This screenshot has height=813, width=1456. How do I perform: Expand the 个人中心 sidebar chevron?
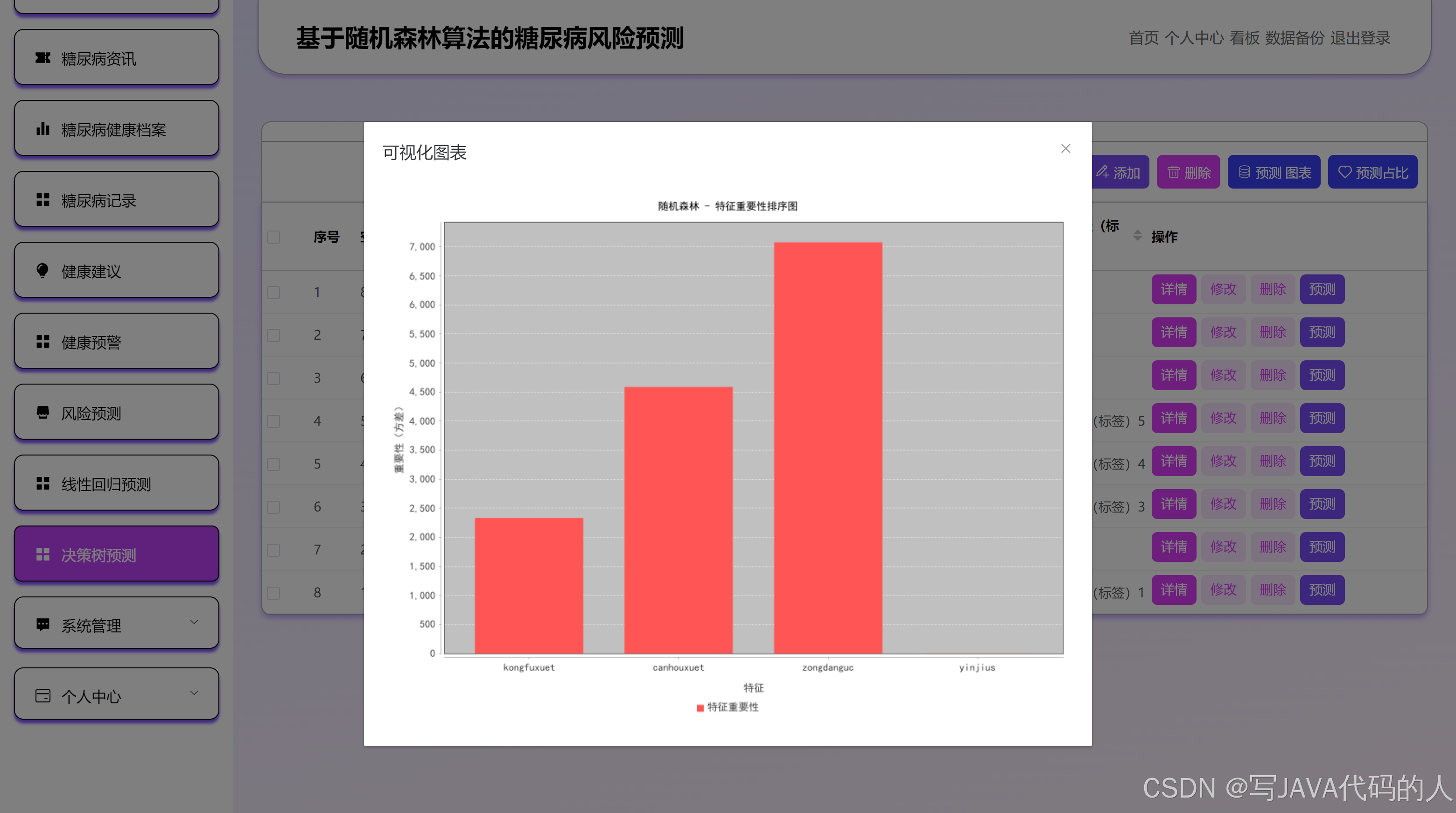pos(194,693)
